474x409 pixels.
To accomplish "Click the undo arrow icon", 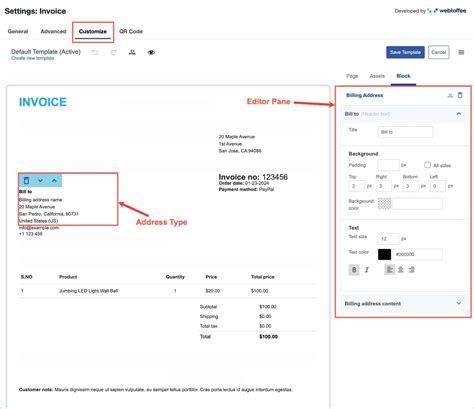I will [x=95, y=52].
